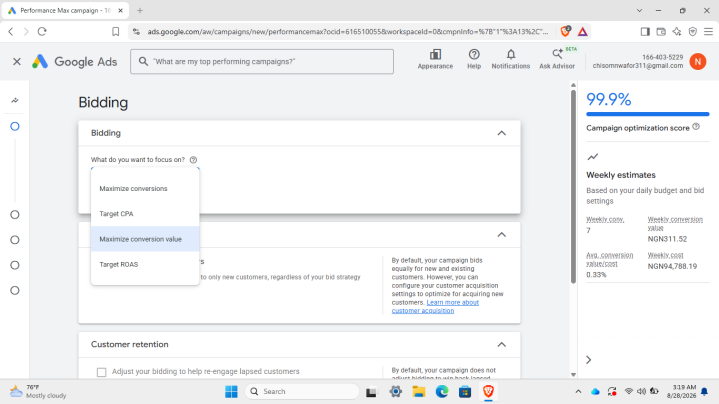Open Microsoft Store from the taskbar
The height and width of the screenshot is (404, 719).
(465, 392)
